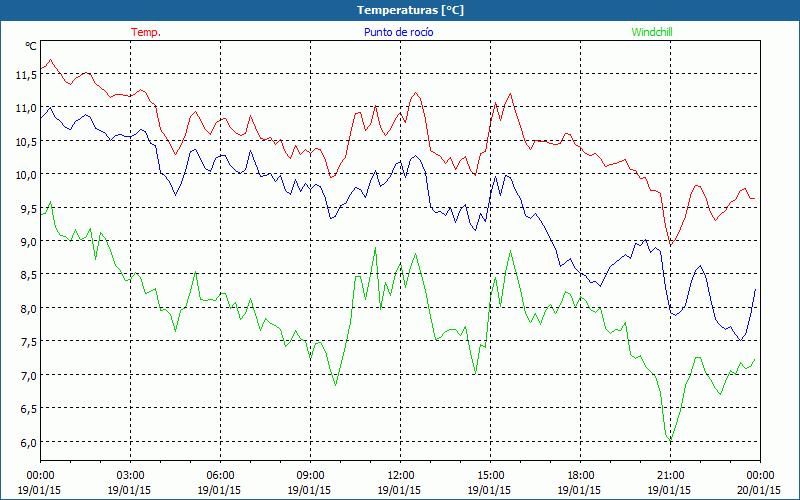This screenshot has width=800, height=500.
Task: Select the red Temp. legend label
Action: pyautogui.click(x=146, y=32)
